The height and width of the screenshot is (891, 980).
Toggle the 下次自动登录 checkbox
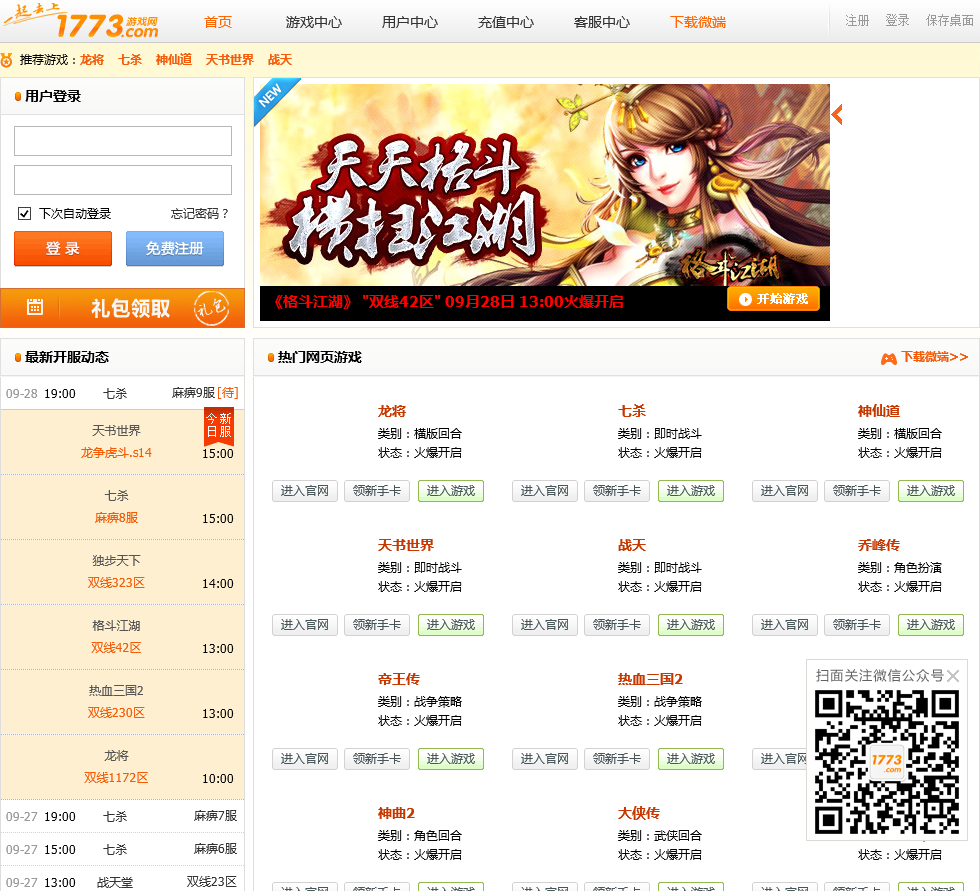(x=24, y=214)
